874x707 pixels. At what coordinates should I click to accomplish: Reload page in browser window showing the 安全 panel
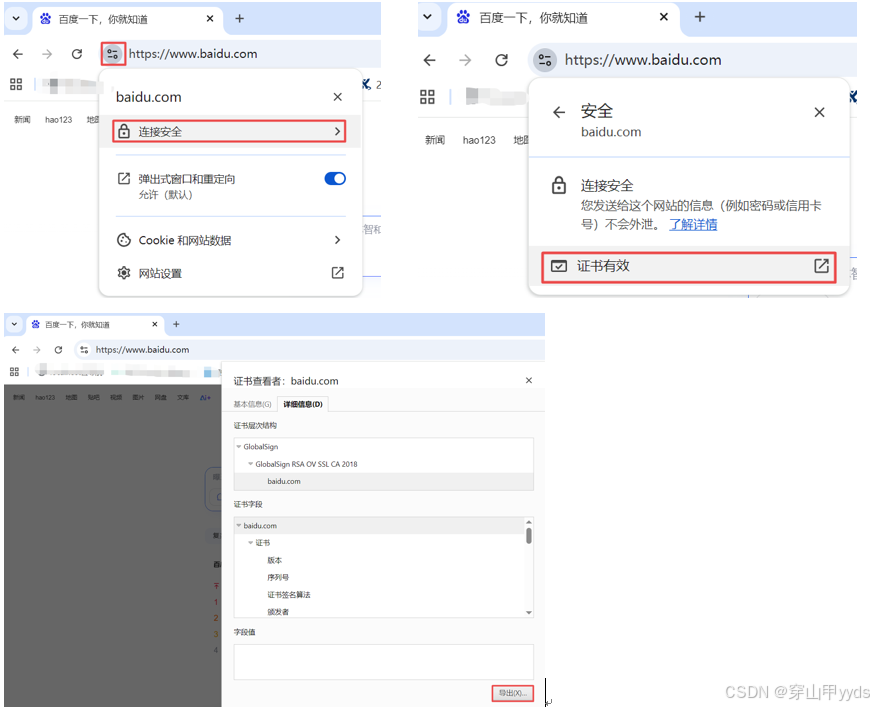coord(502,60)
